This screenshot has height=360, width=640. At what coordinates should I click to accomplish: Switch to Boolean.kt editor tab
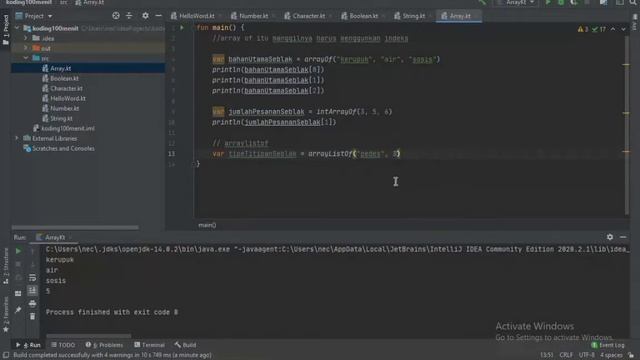click(363, 16)
